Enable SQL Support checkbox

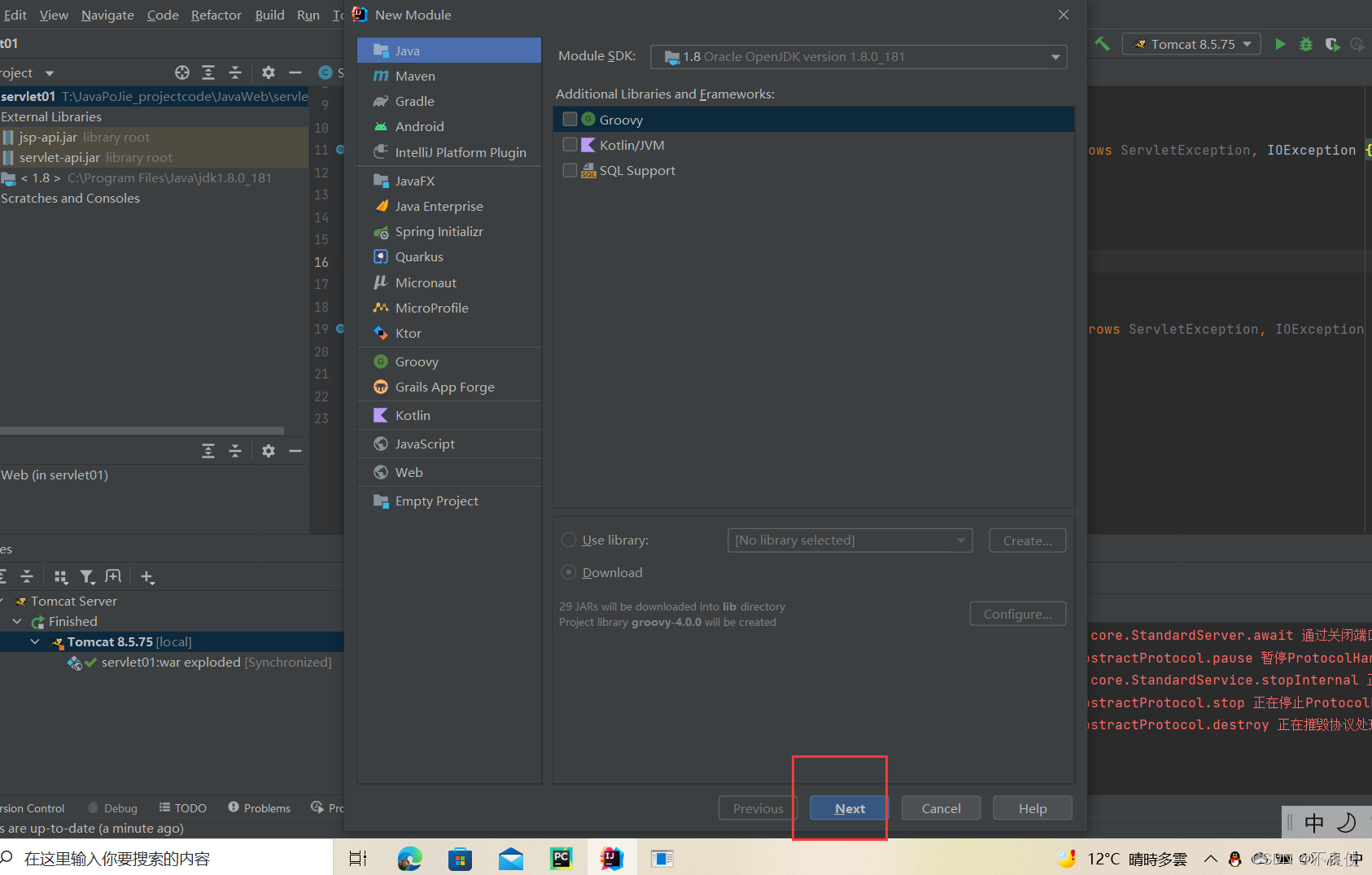(x=570, y=170)
